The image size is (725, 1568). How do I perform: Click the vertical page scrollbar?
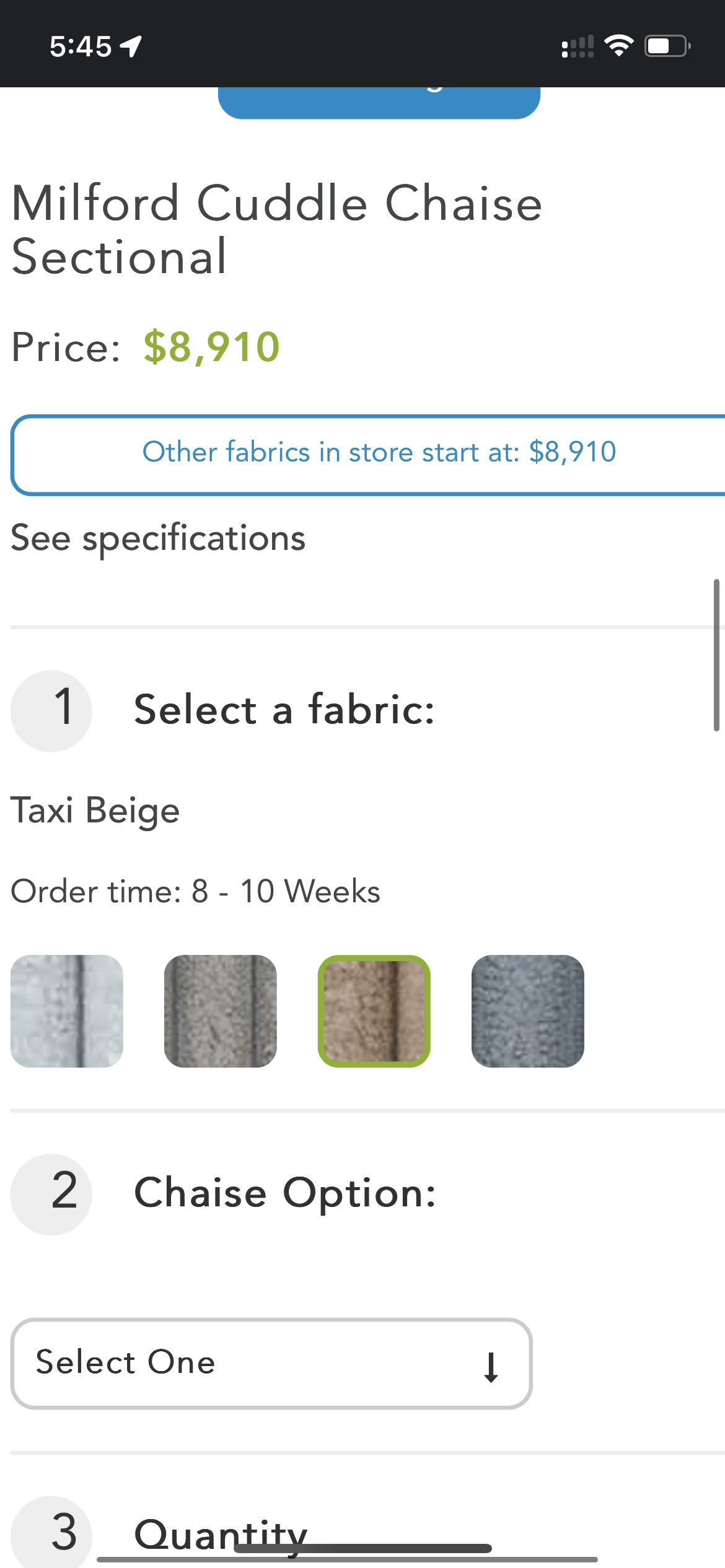716,655
